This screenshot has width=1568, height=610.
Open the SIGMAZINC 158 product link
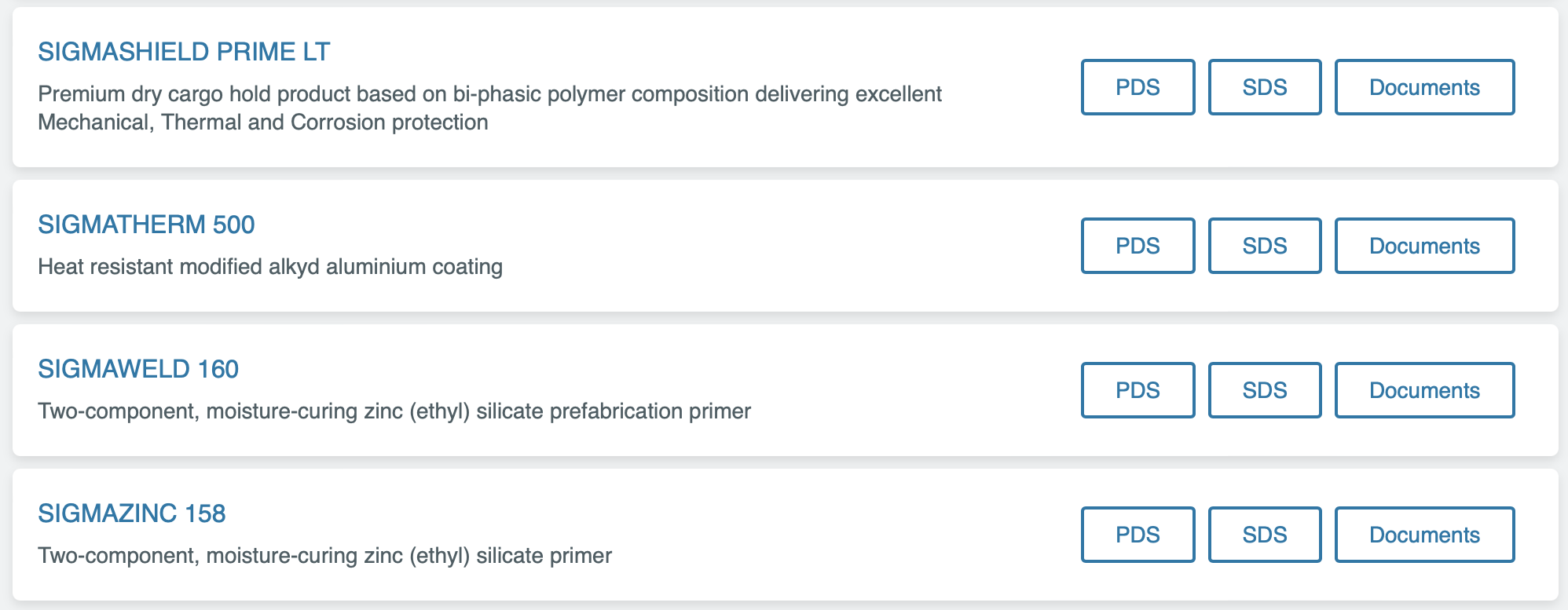click(x=132, y=513)
